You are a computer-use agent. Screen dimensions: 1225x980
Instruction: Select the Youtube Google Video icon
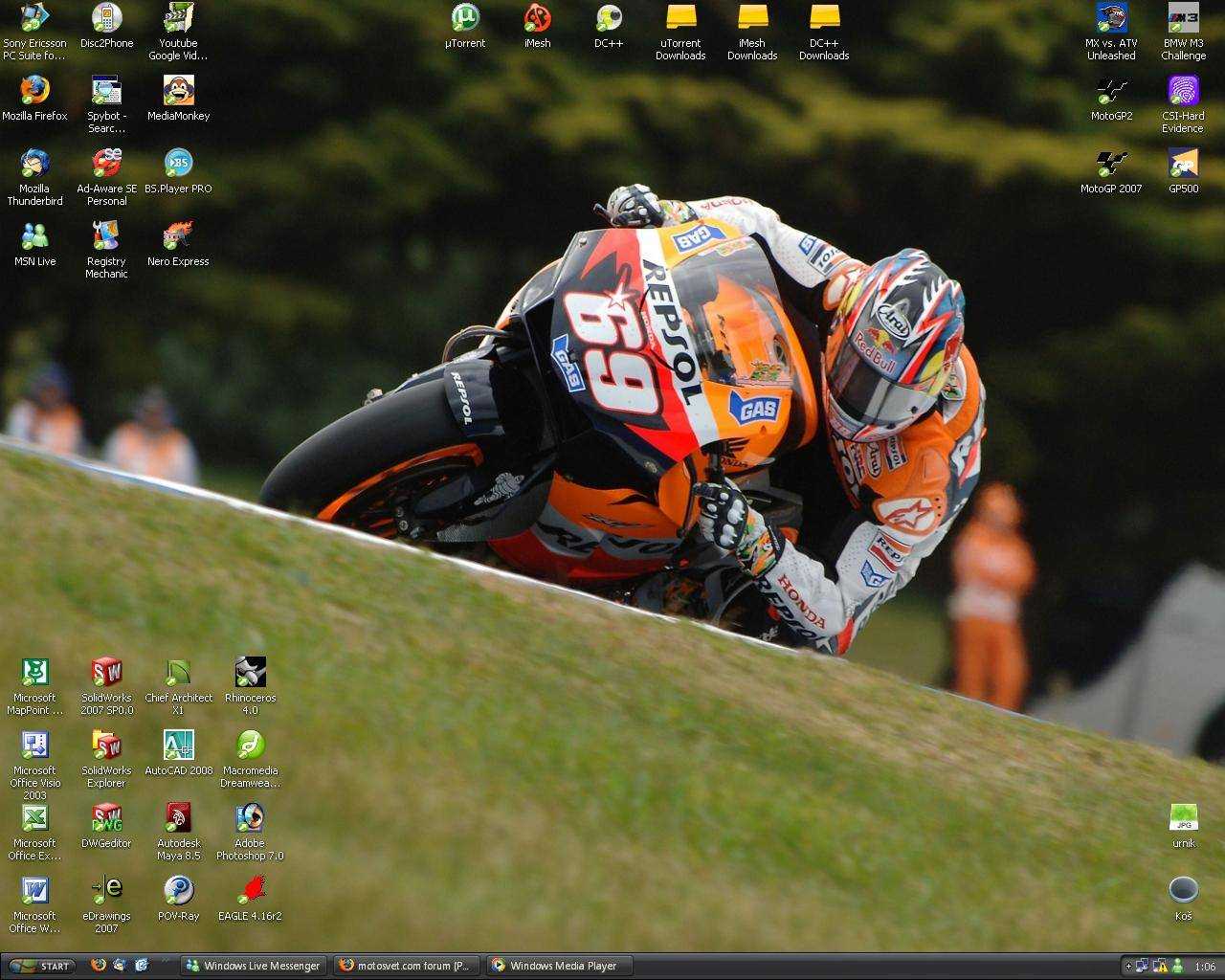(x=178, y=32)
